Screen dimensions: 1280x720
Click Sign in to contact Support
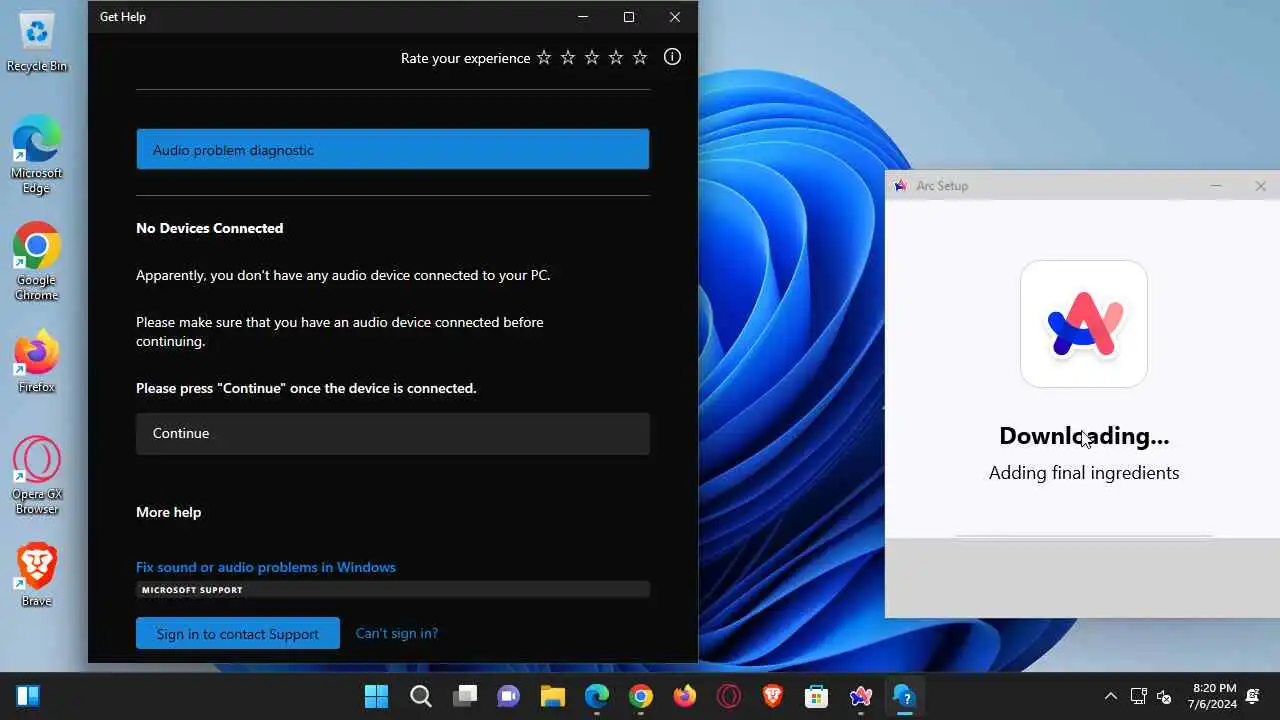click(x=238, y=633)
